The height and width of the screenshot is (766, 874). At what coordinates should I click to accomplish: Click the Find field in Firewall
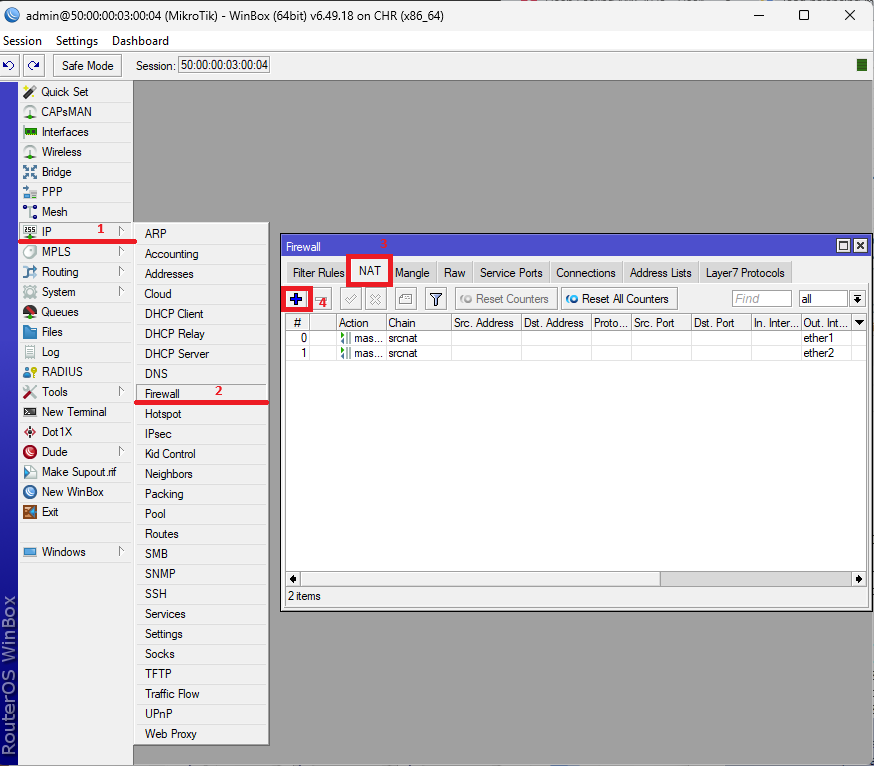(761, 299)
